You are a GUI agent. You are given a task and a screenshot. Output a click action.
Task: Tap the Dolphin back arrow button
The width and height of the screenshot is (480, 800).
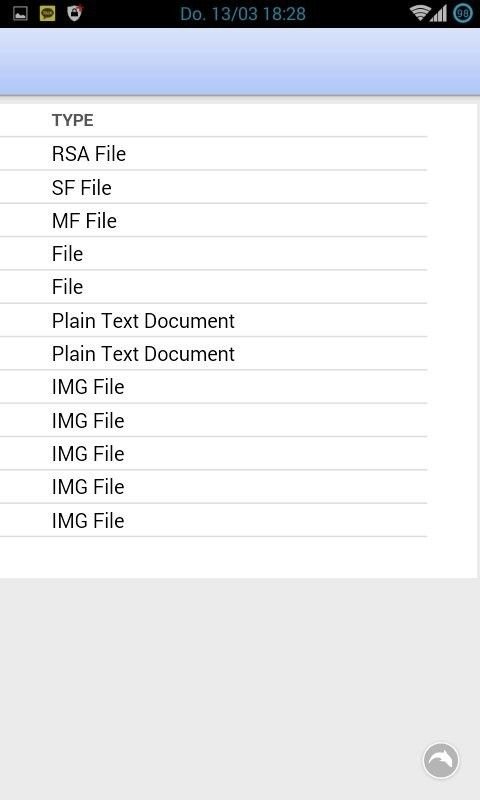441,760
